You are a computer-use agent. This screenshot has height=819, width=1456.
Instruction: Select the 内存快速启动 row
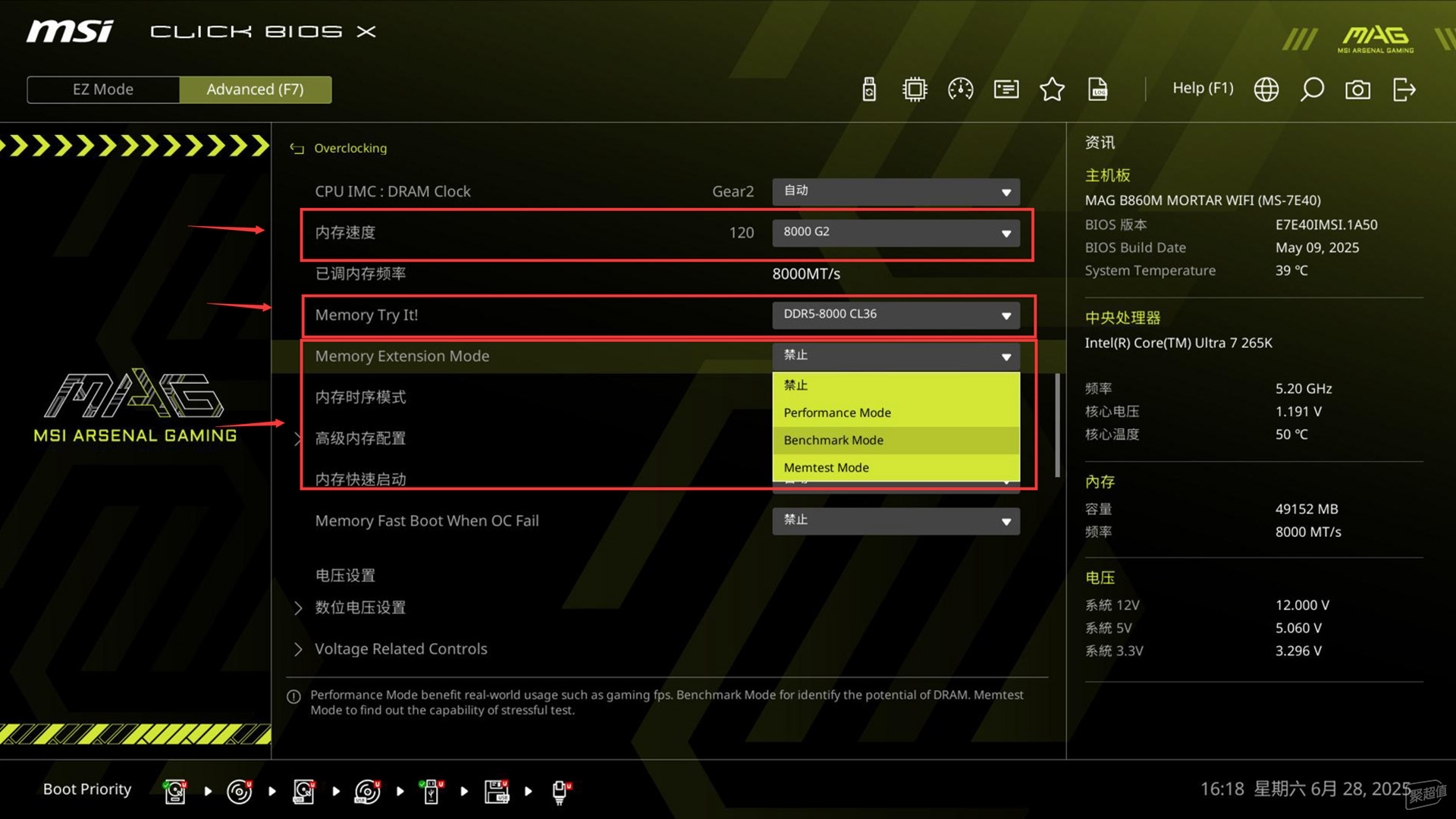point(360,479)
